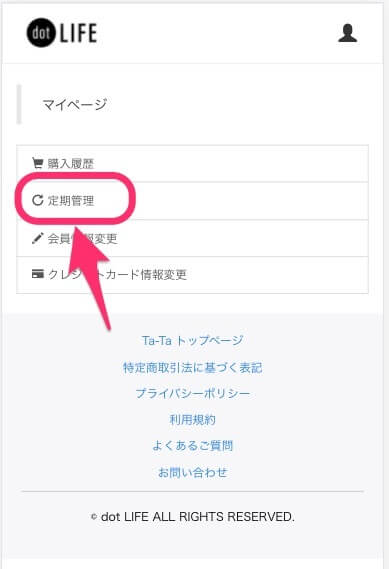Click the LIFE wordmark in the header
The width and height of the screenshot is (389, 569).
[78, 33]
